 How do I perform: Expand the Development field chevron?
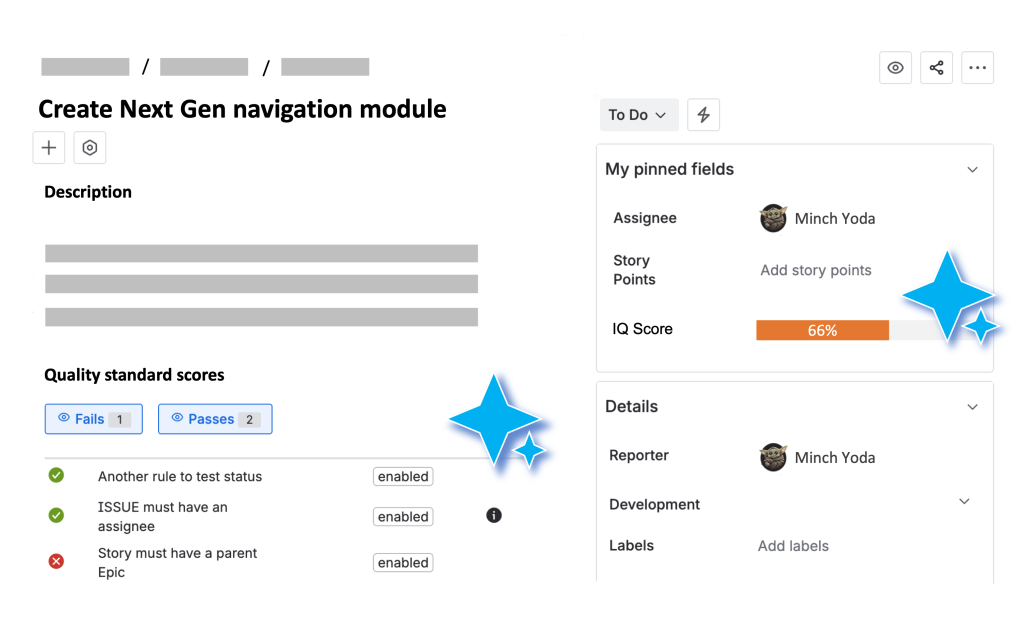click(964, 502)
